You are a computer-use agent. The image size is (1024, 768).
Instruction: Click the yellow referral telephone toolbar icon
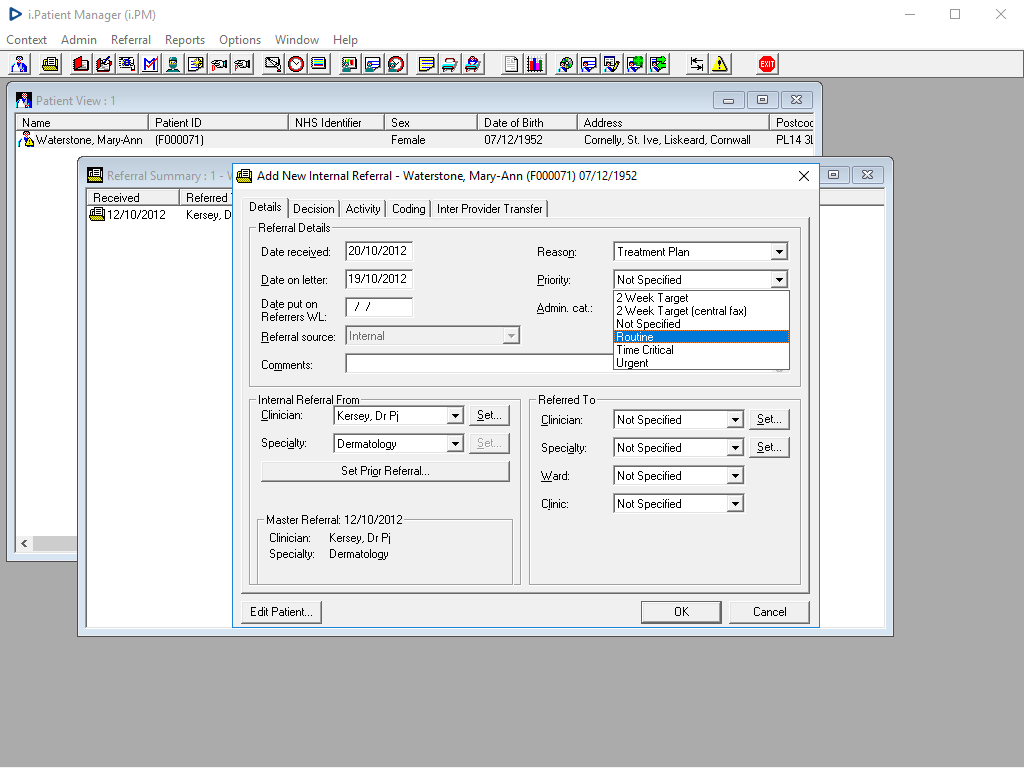[x=50, y=64]
